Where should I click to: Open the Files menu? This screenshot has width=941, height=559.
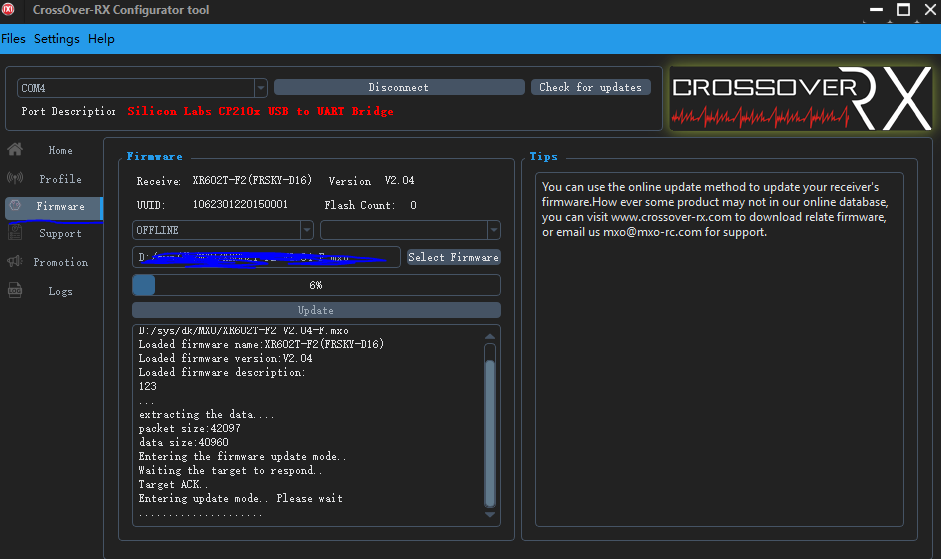[x=13, y=38]
